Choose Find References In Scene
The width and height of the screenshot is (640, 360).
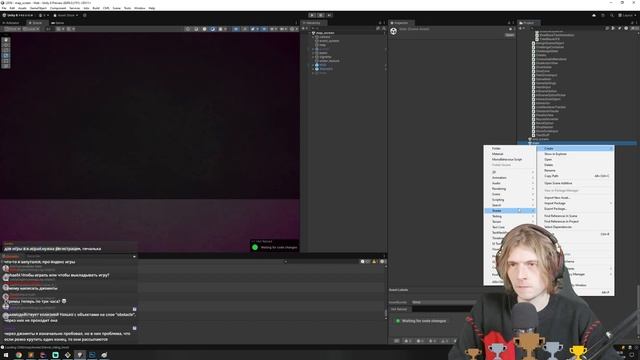[575, 216]
